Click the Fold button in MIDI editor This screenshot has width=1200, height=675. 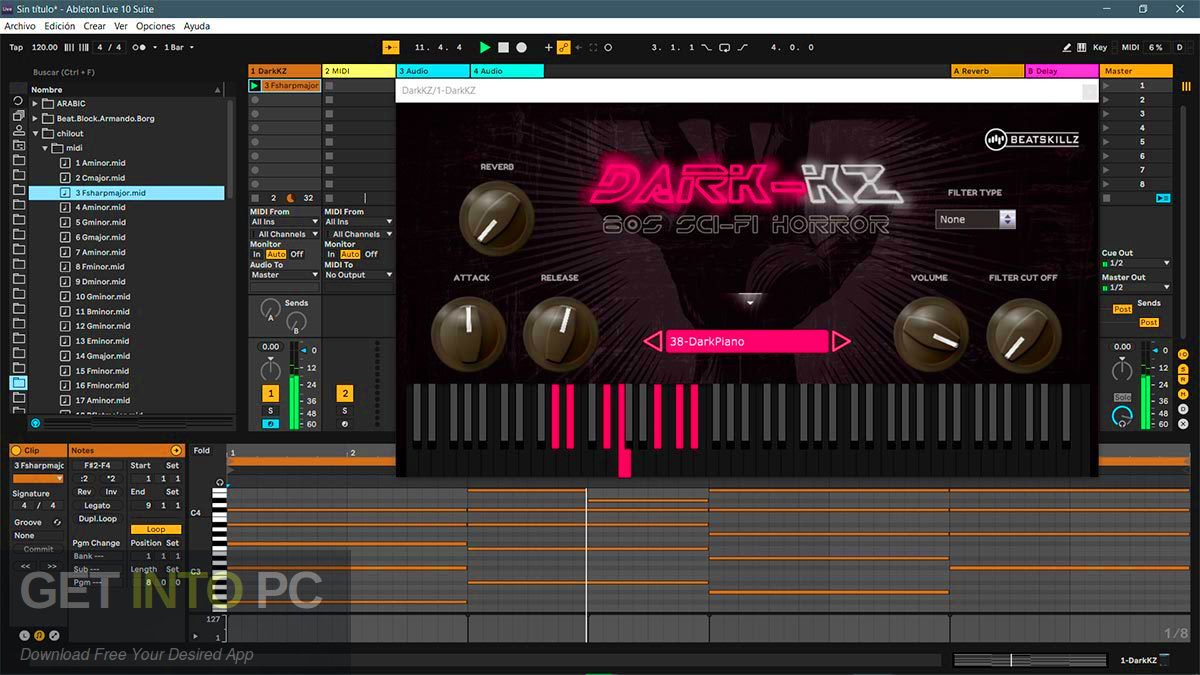(x=202, y=451)
